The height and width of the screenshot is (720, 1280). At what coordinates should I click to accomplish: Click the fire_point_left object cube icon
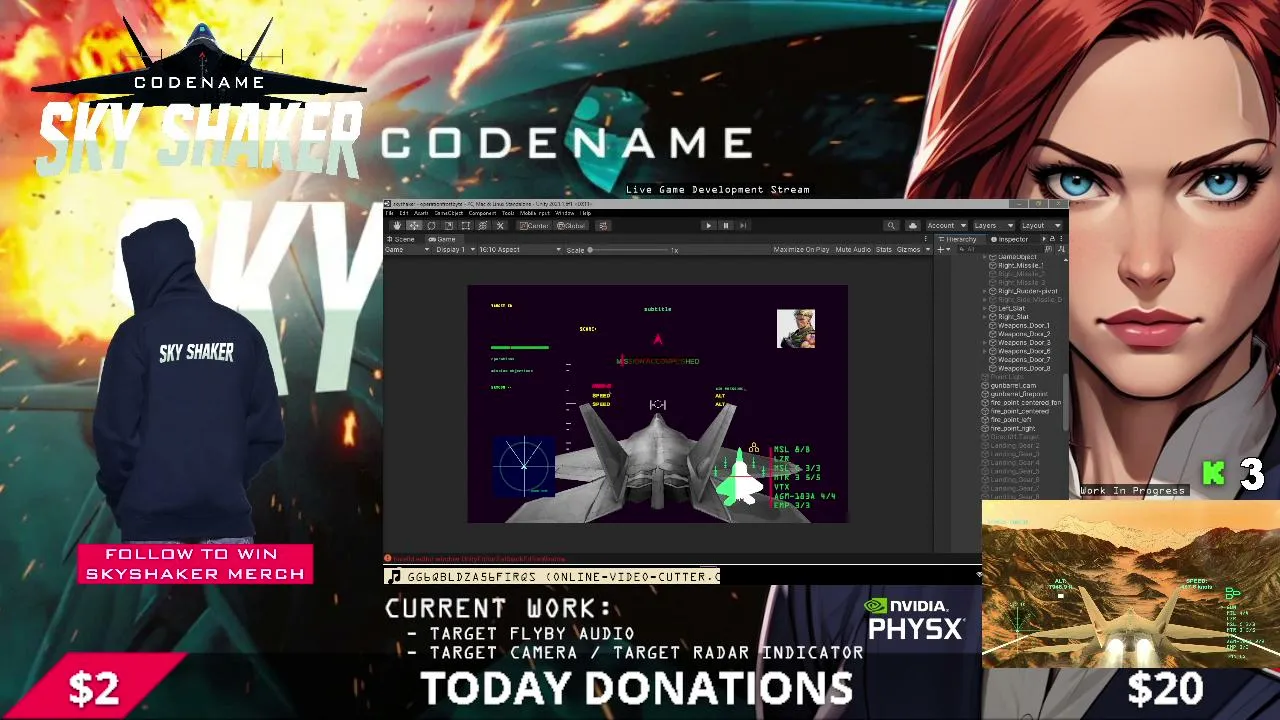985,420
